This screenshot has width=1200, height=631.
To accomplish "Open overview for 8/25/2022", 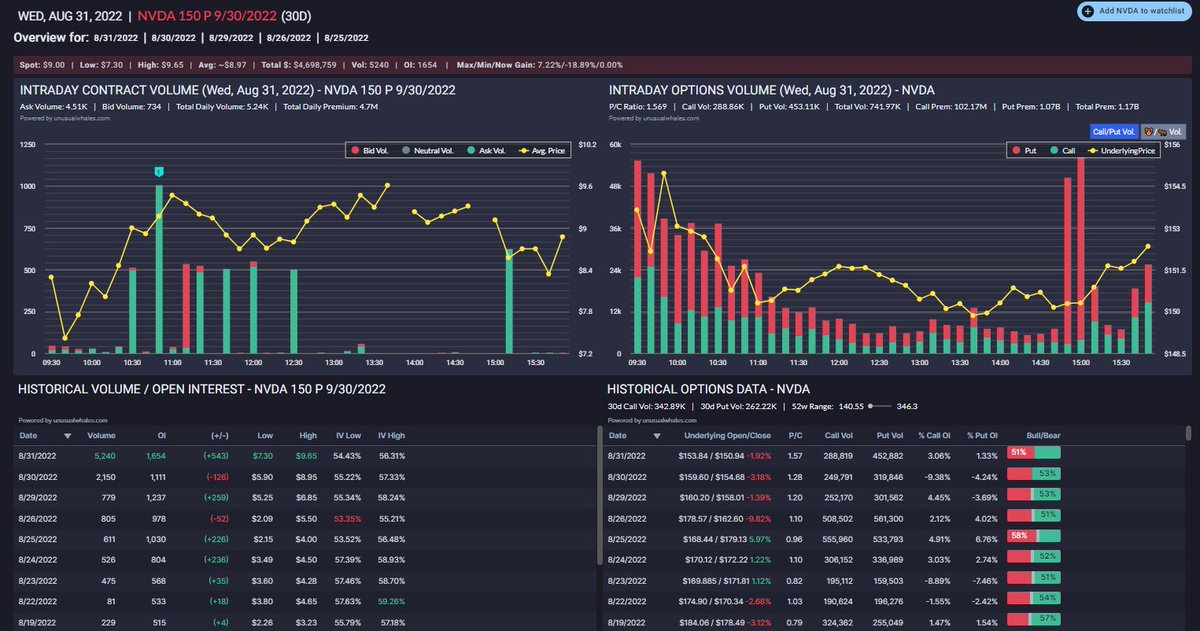I will [346, 37].
